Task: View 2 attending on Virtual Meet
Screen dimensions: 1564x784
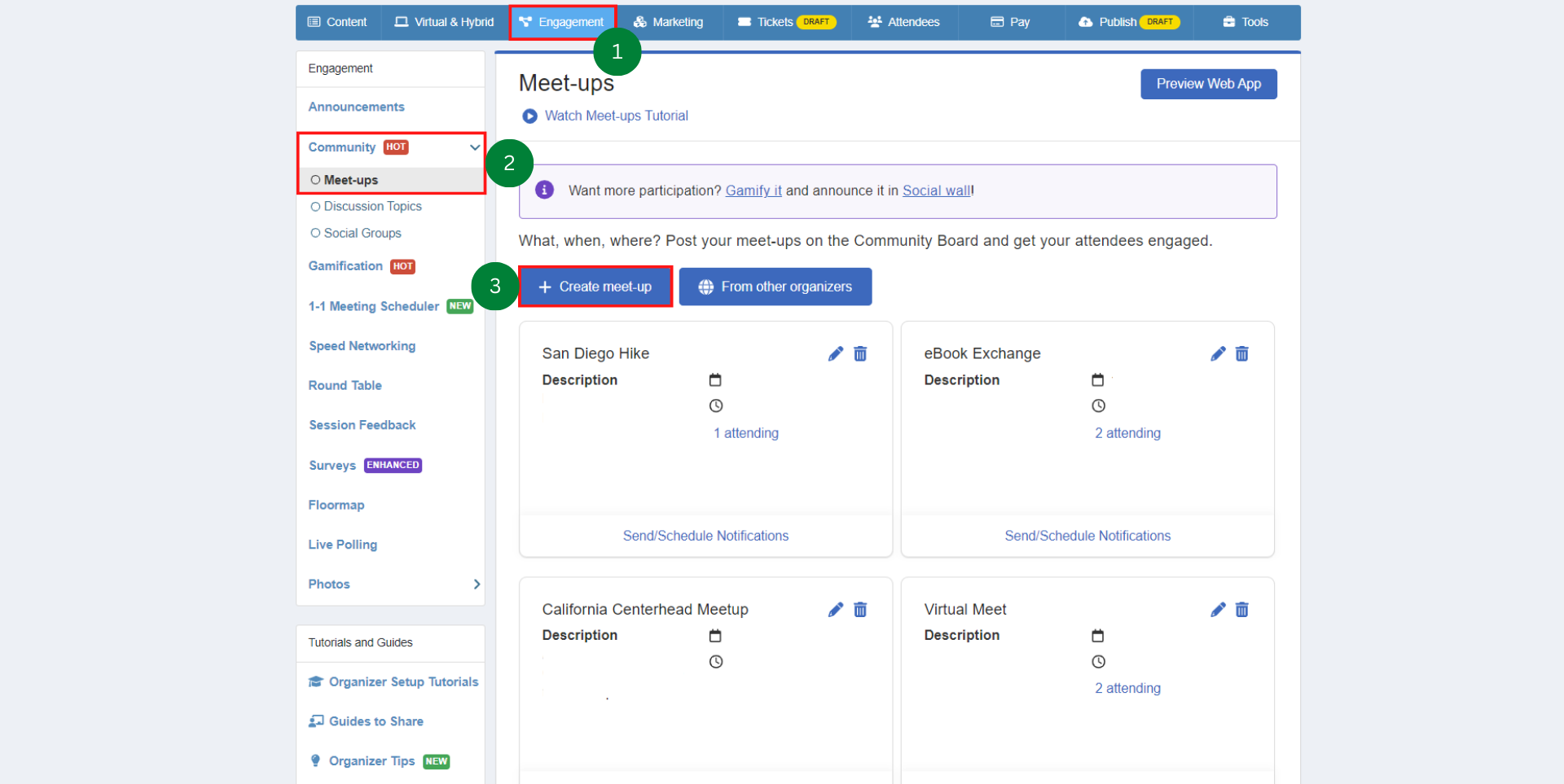Action: [x=1127, y=689]
